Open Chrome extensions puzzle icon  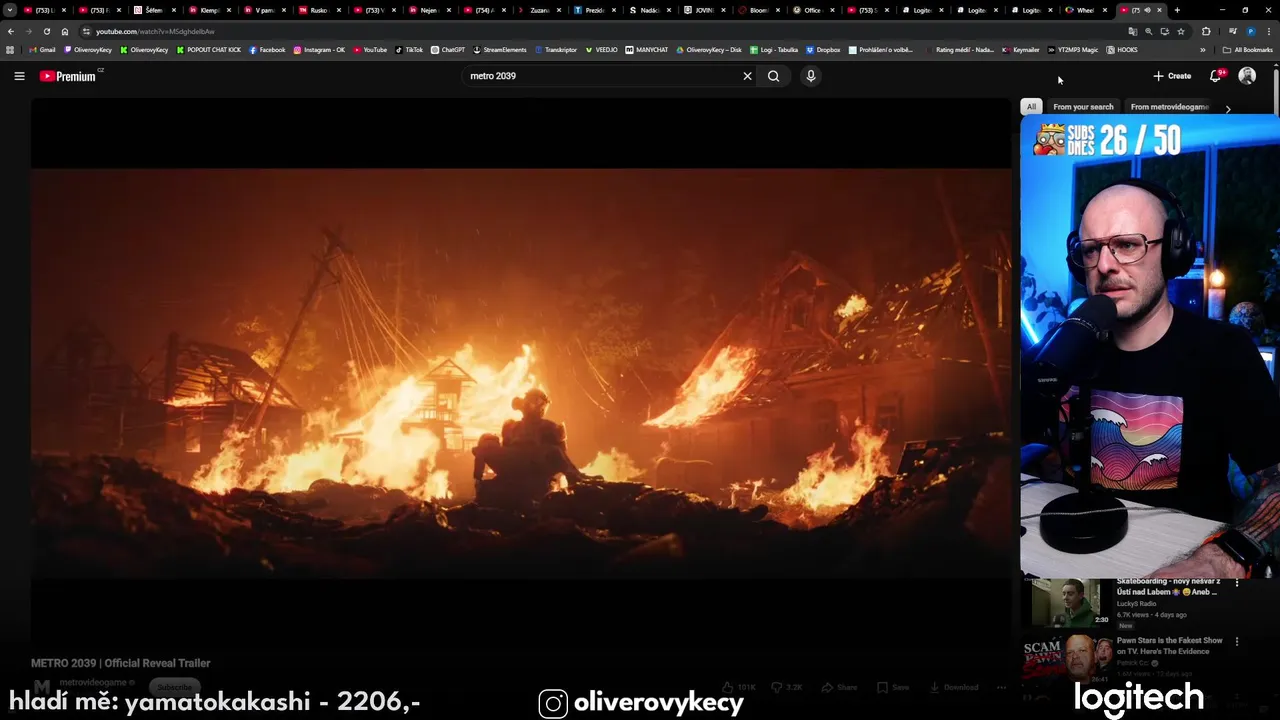pos(1206,31)
